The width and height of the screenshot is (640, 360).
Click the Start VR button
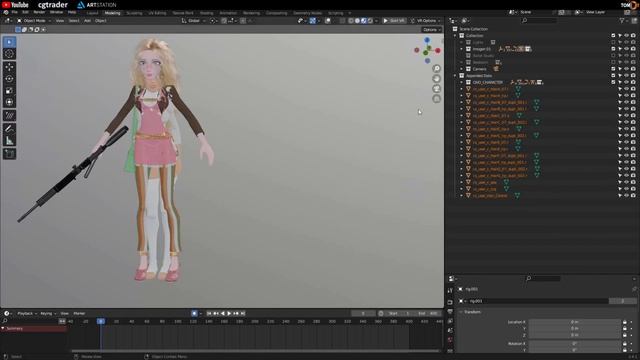tap(394, 20)
